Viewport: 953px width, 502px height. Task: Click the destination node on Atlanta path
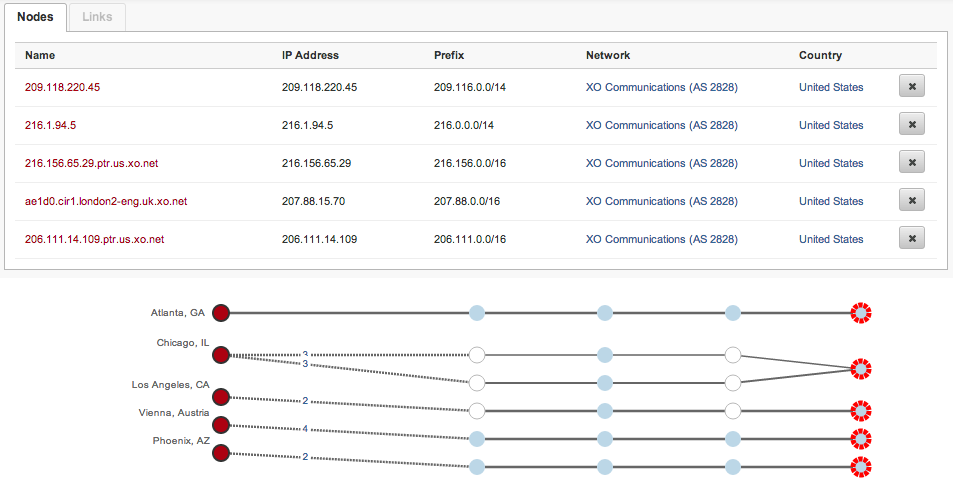click(860, 313)
